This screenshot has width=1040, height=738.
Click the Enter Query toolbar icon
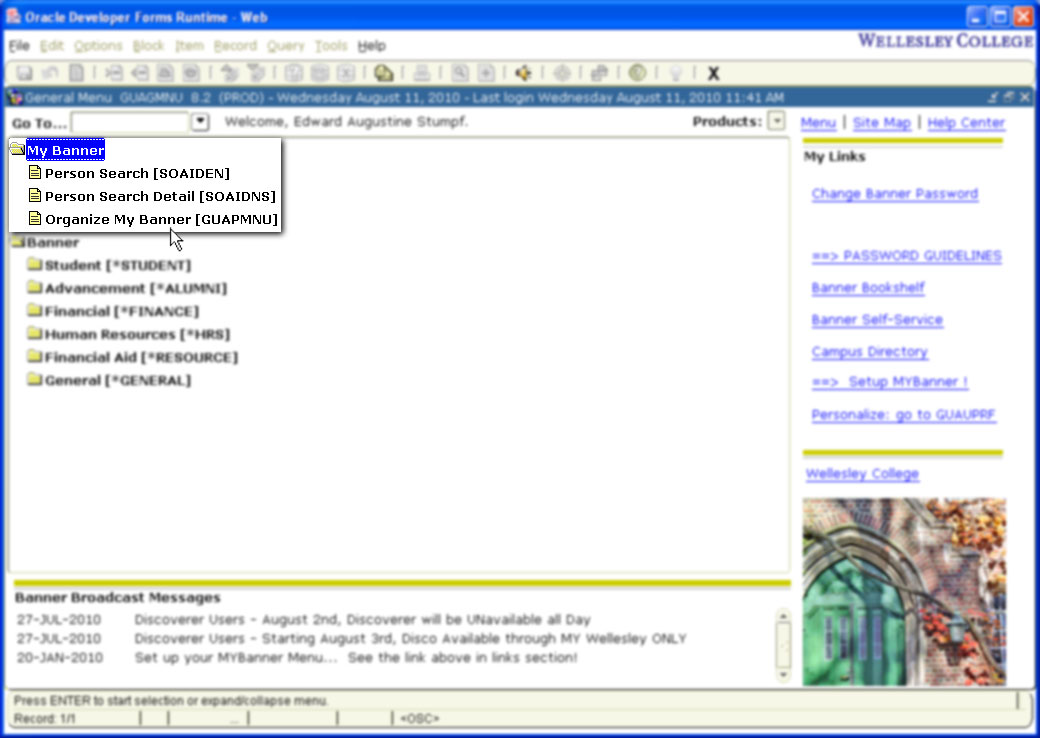(x=294, y=73)
